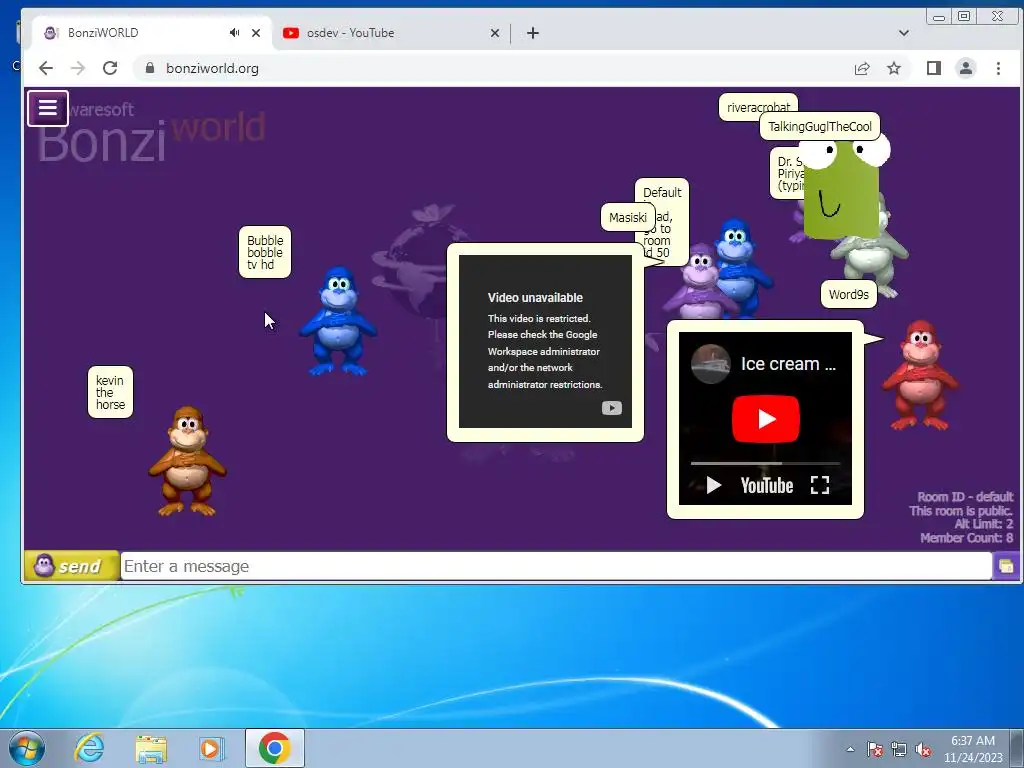
Task: Click the Chrome taskbar icon
Action: tap(274, 748)
